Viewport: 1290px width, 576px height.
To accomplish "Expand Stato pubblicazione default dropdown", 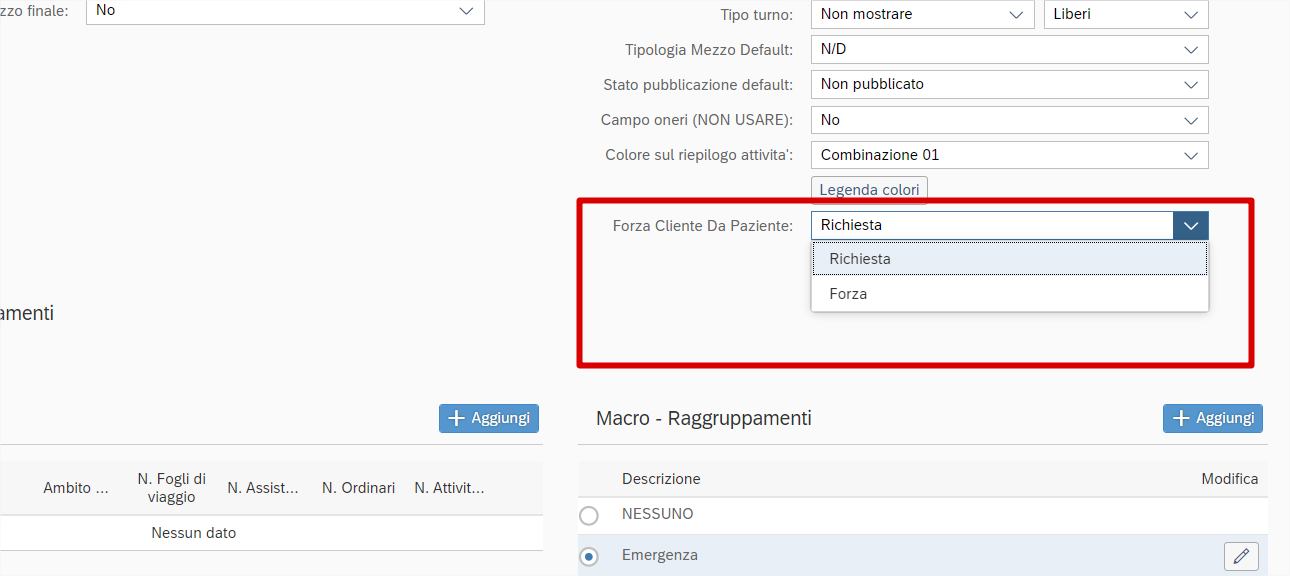I will (x=1190, y=85).
